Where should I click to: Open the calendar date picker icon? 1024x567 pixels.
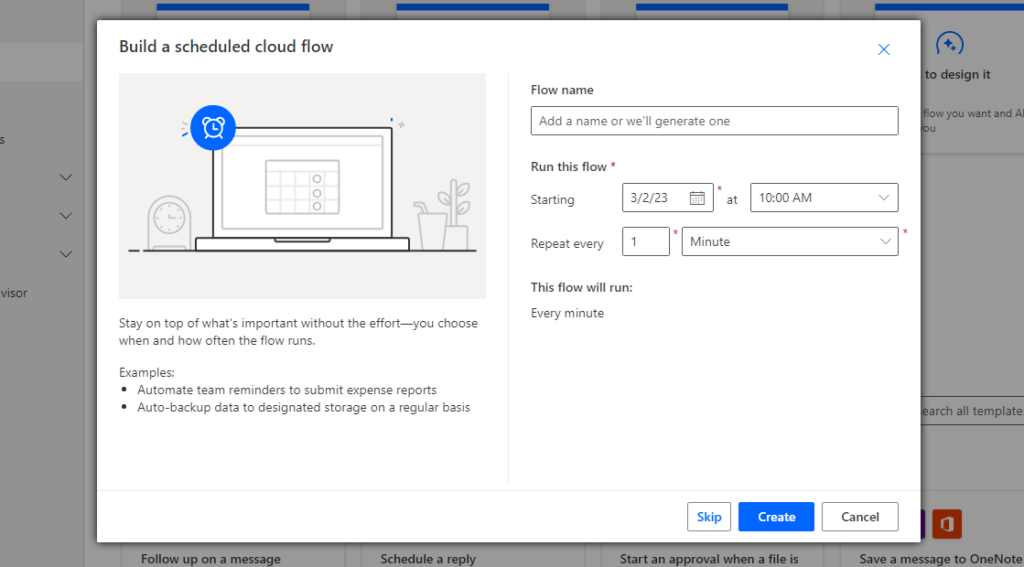(697, 198)
